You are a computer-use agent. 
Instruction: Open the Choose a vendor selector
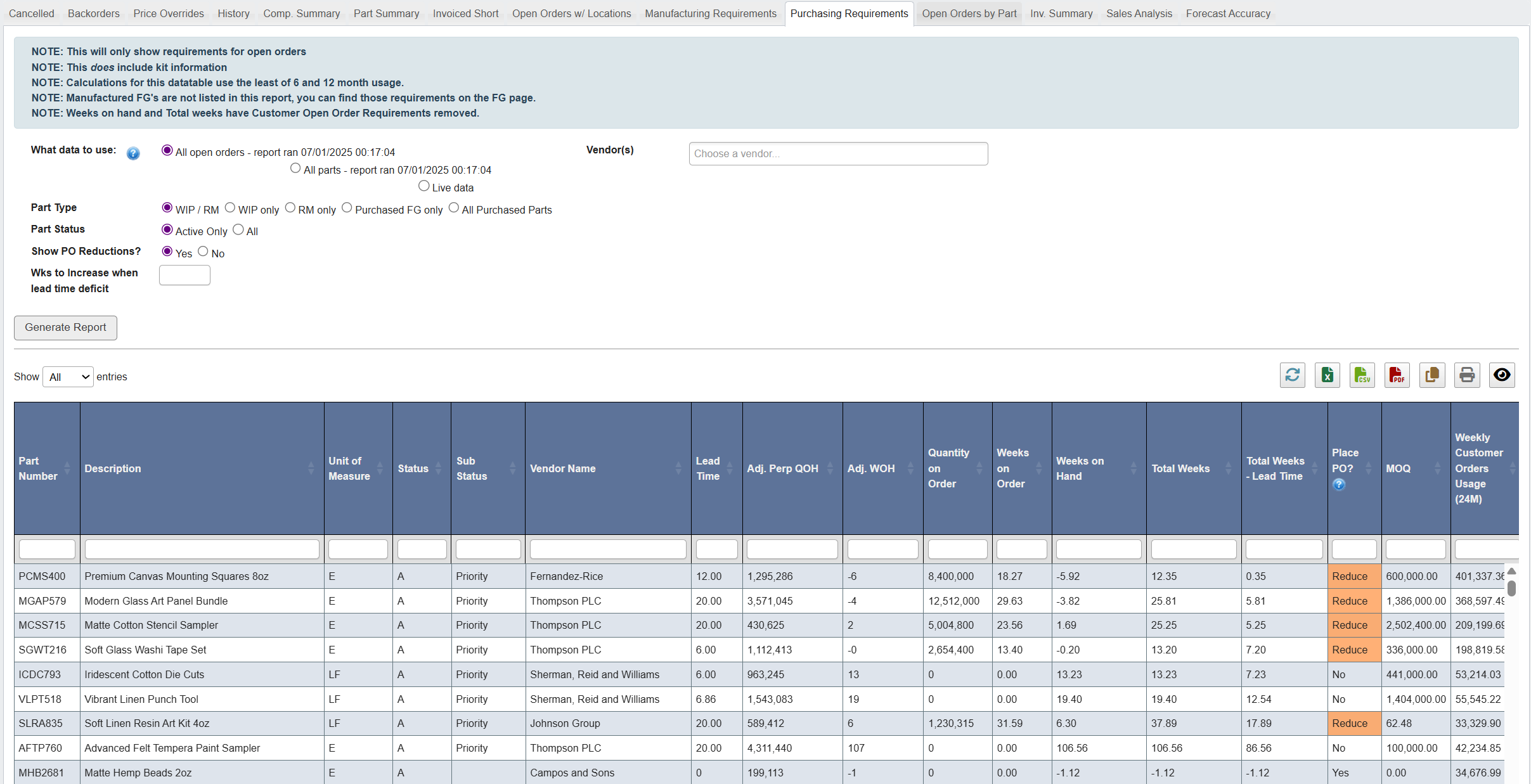pyautogui.click(x=838, y=153)
